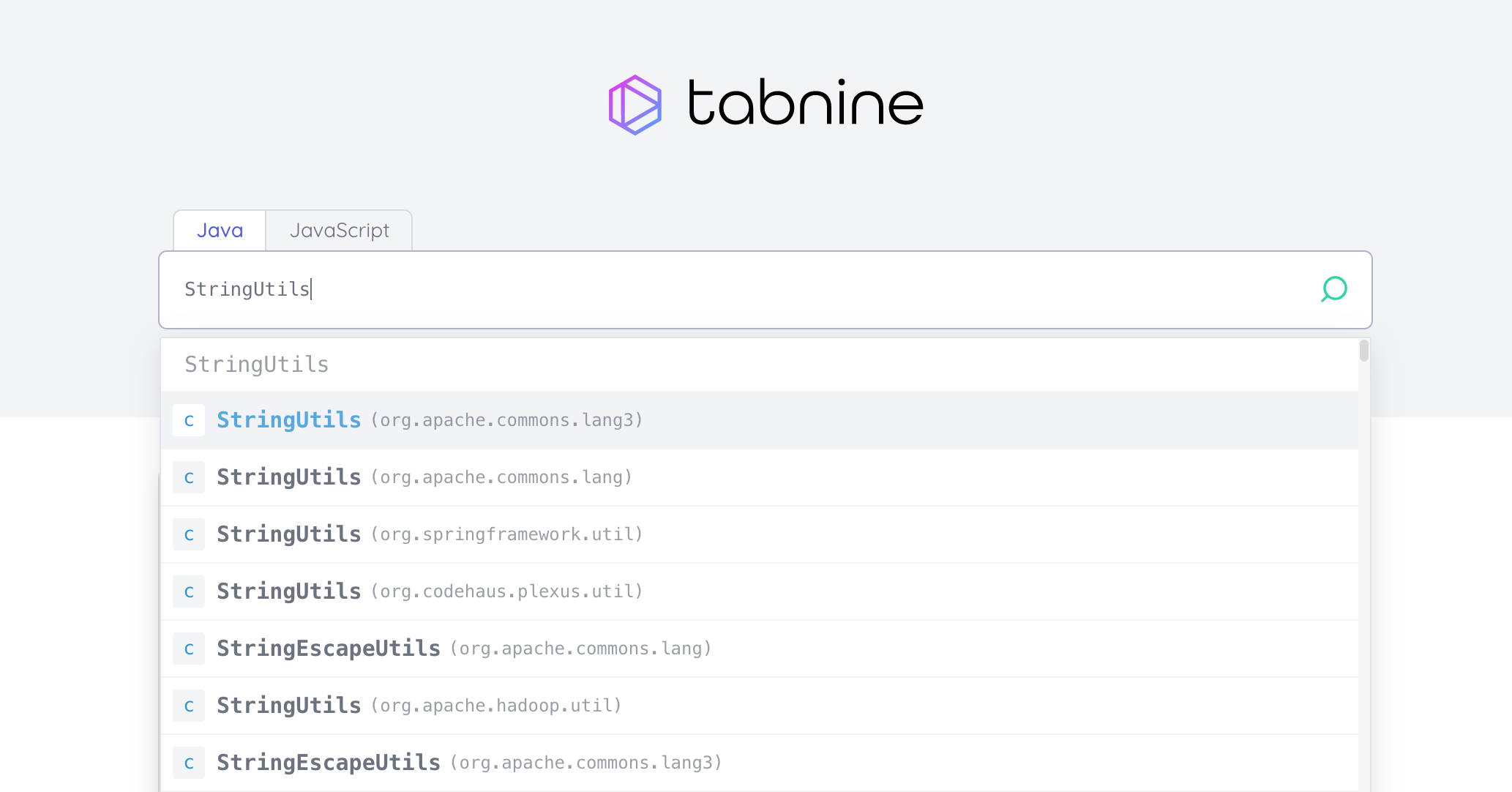1512x792 pixels.
Task: Click the suggestions list scrollbar thumb
Action: 1363,351
